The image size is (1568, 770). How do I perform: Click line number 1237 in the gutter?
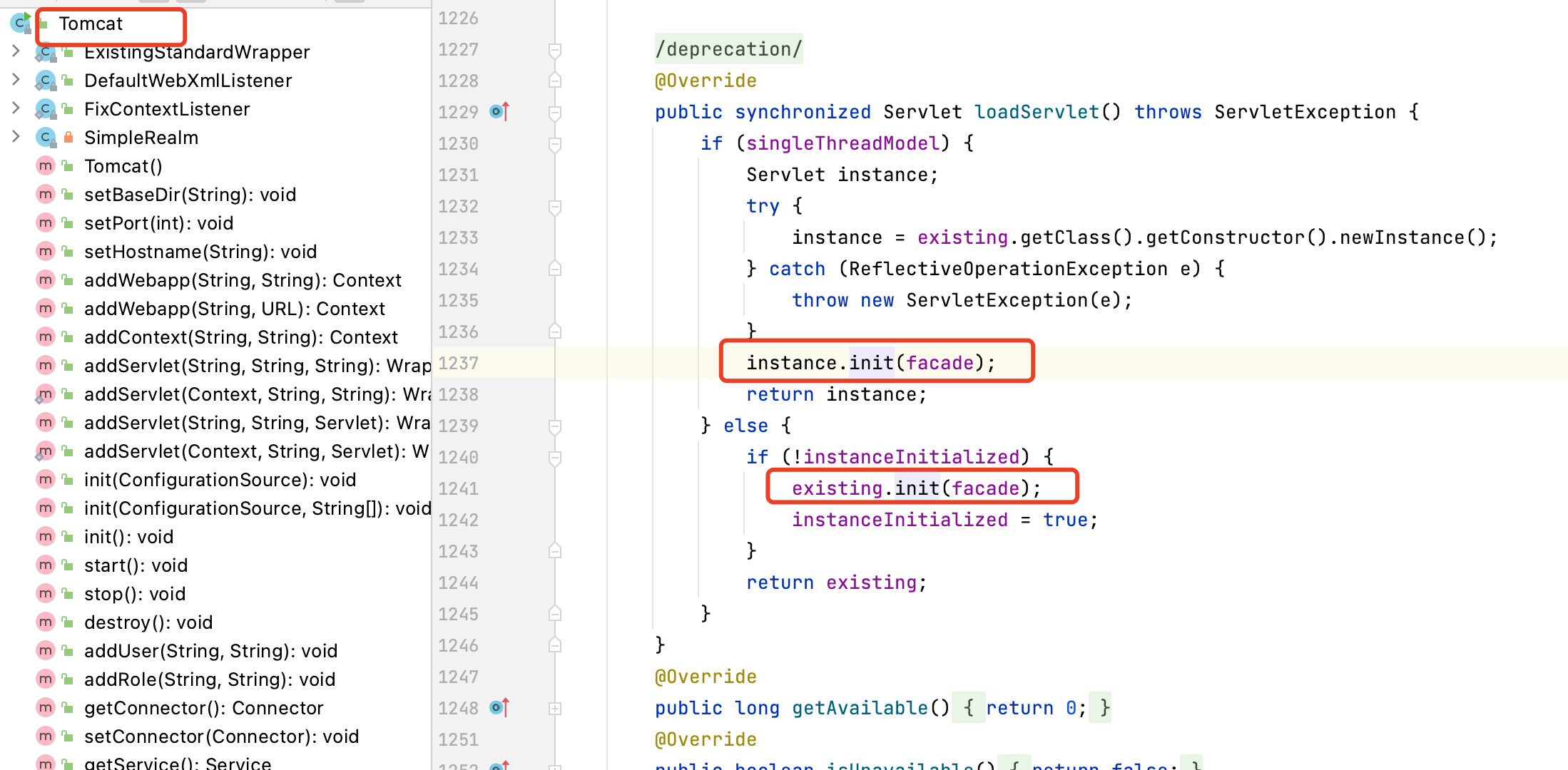[x=458, y=364]
